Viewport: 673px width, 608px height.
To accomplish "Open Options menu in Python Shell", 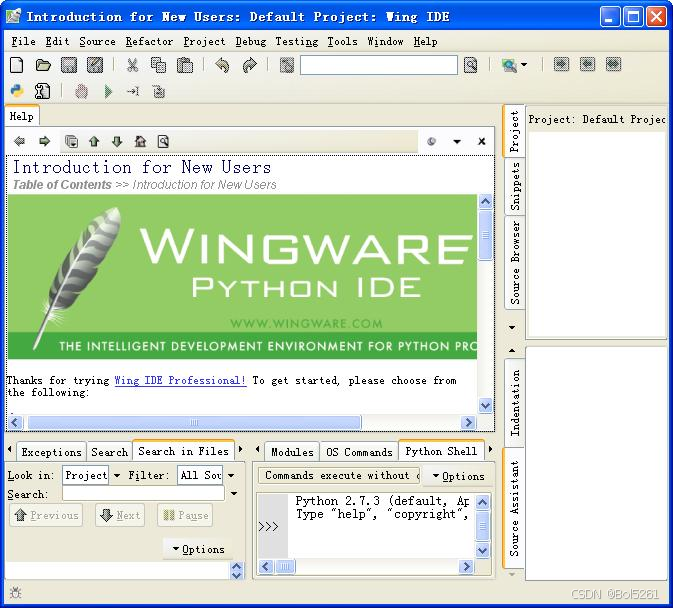I will pos(458,476).
